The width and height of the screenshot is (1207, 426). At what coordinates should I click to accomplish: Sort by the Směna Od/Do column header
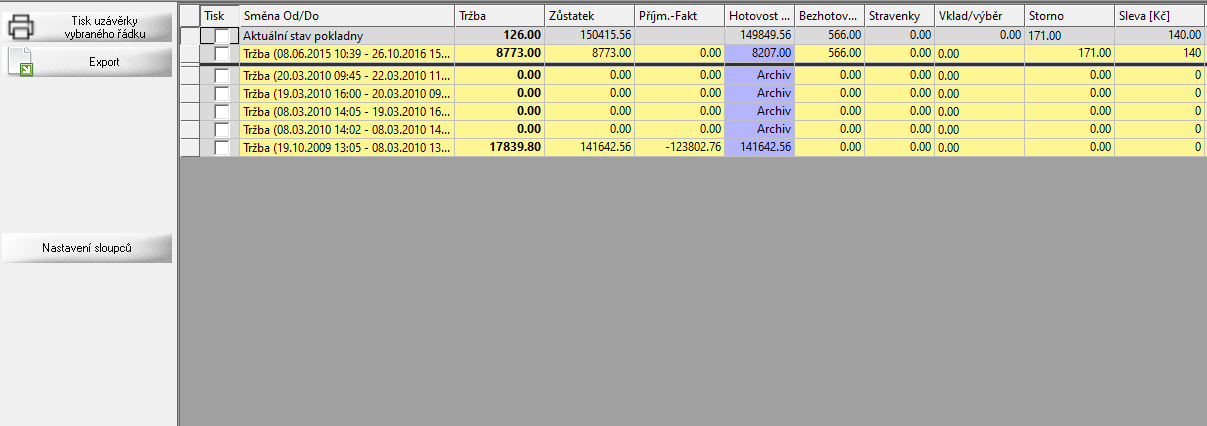pos(346,16)
